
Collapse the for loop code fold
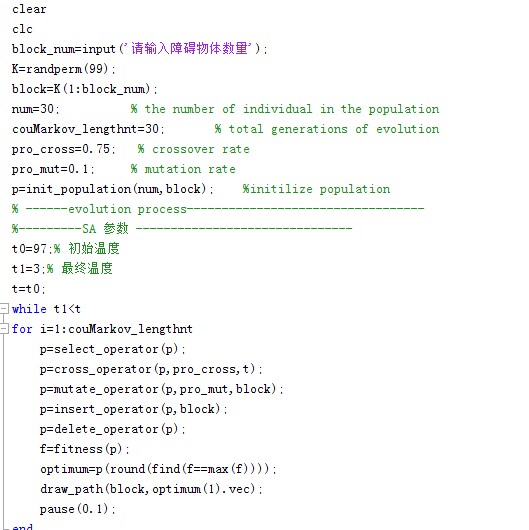click(4, 329)
